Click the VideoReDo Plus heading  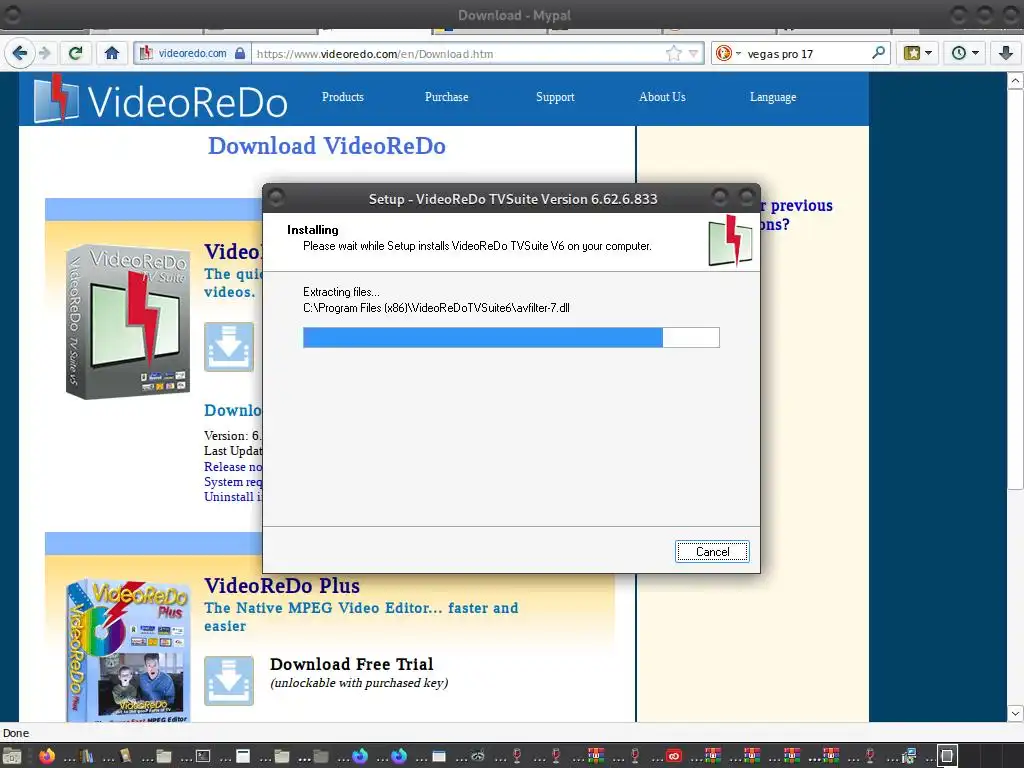coord(281,585)
